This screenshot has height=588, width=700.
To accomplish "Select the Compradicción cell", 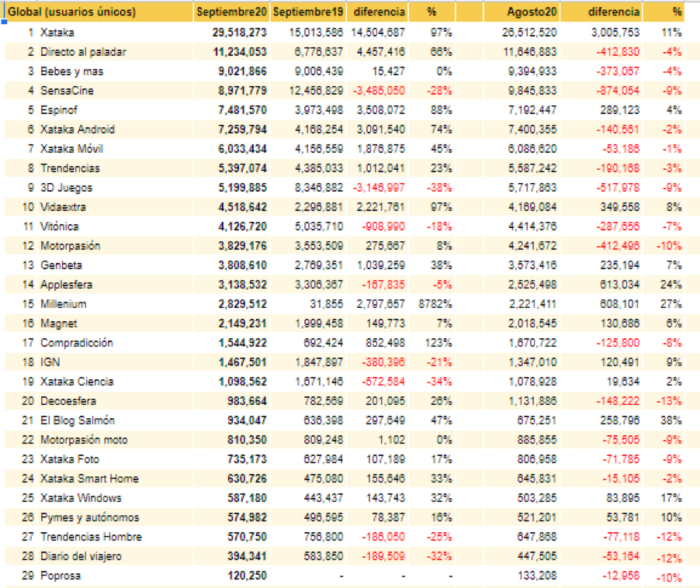I will (x=76, y=343).
